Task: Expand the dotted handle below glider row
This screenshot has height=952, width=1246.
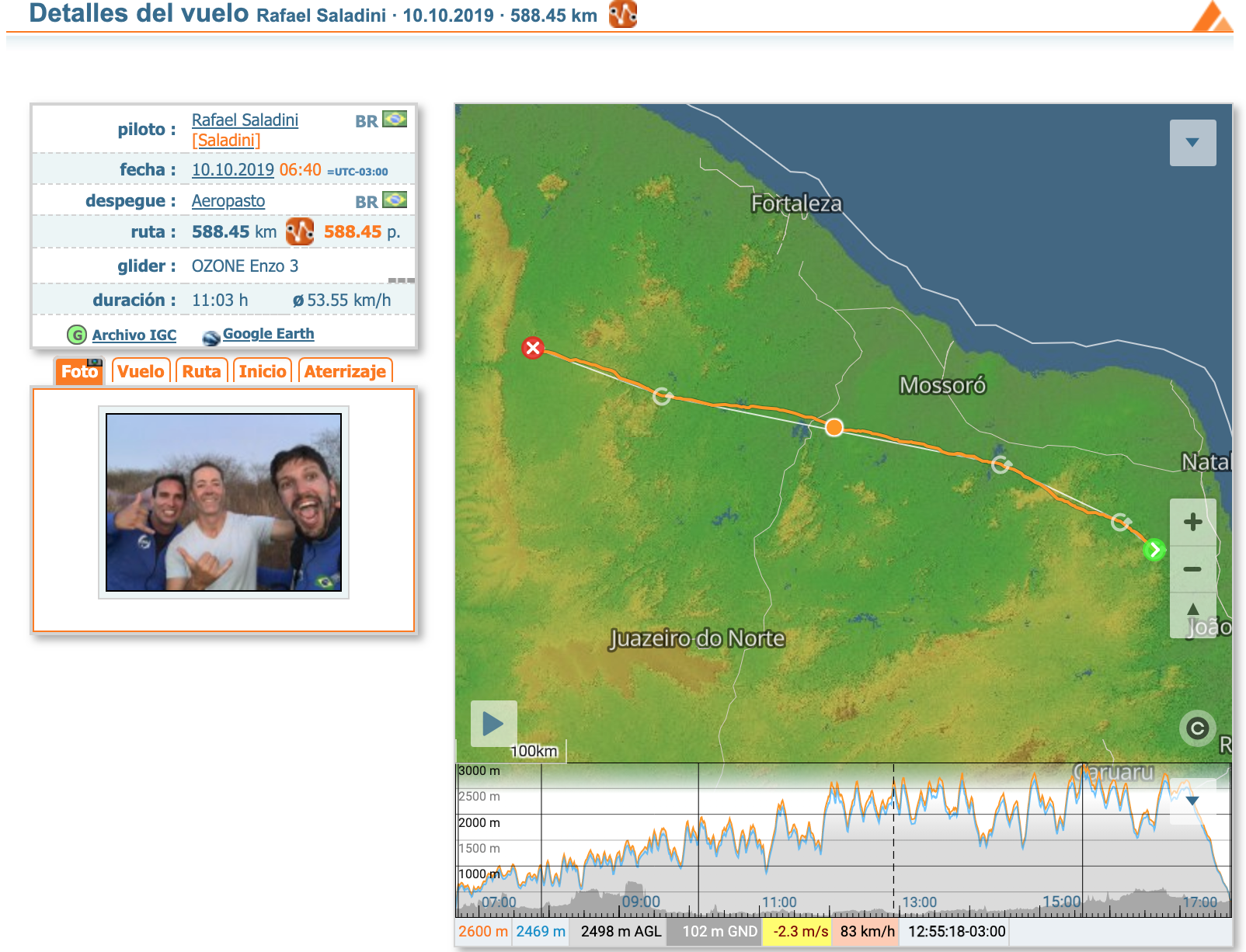Action: point(401,280)
